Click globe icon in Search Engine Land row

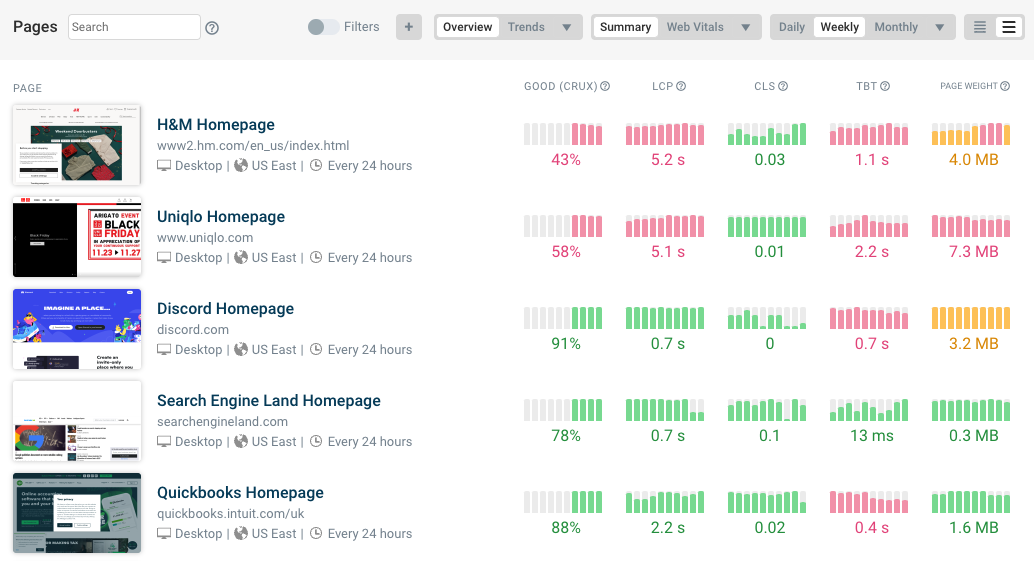(x=241, y=441)
